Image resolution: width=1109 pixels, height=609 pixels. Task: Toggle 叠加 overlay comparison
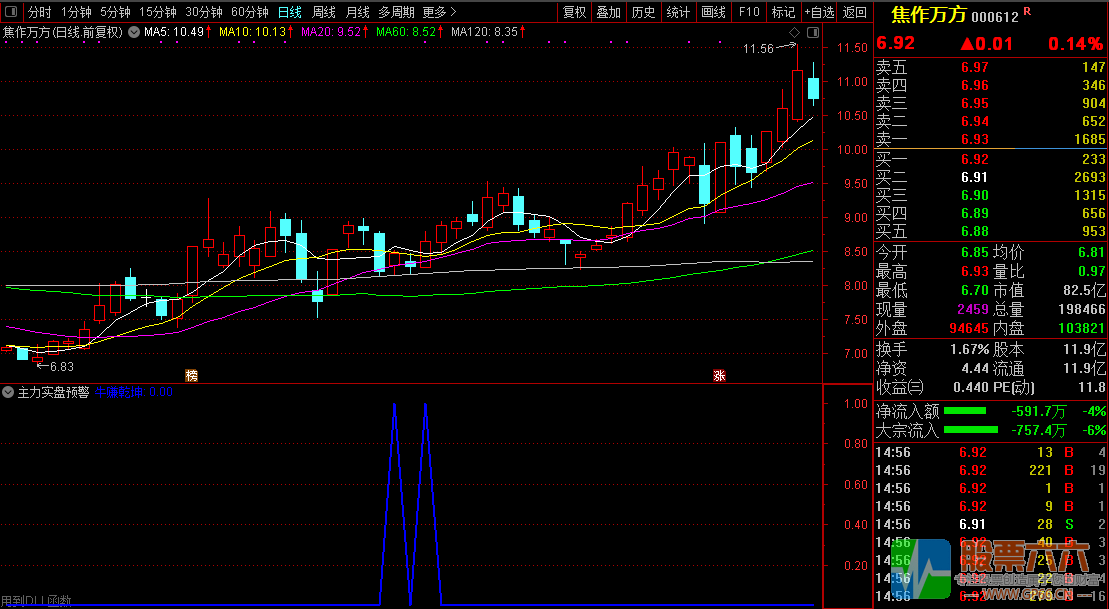(x=608, y=12)
